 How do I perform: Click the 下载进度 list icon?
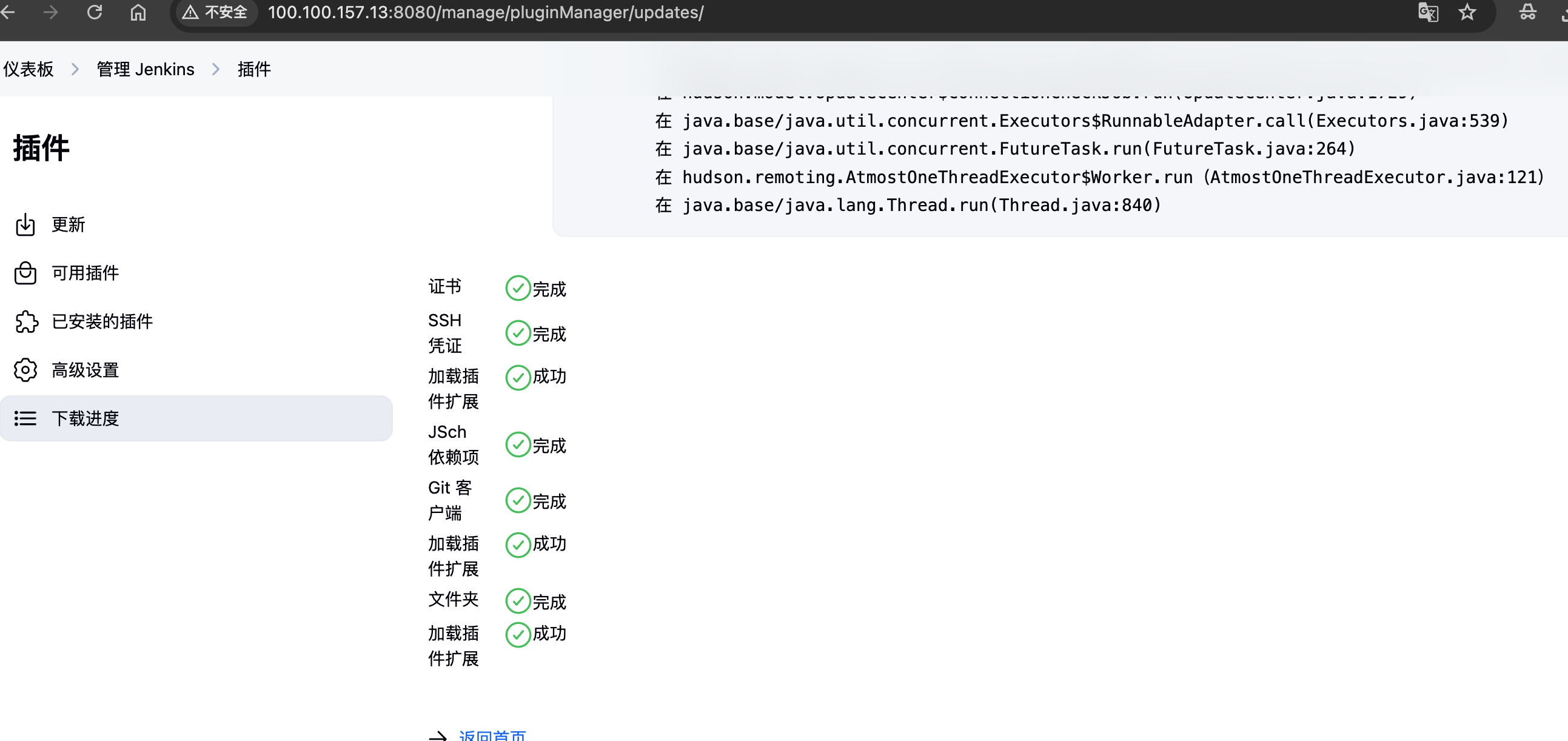(25, 418)
